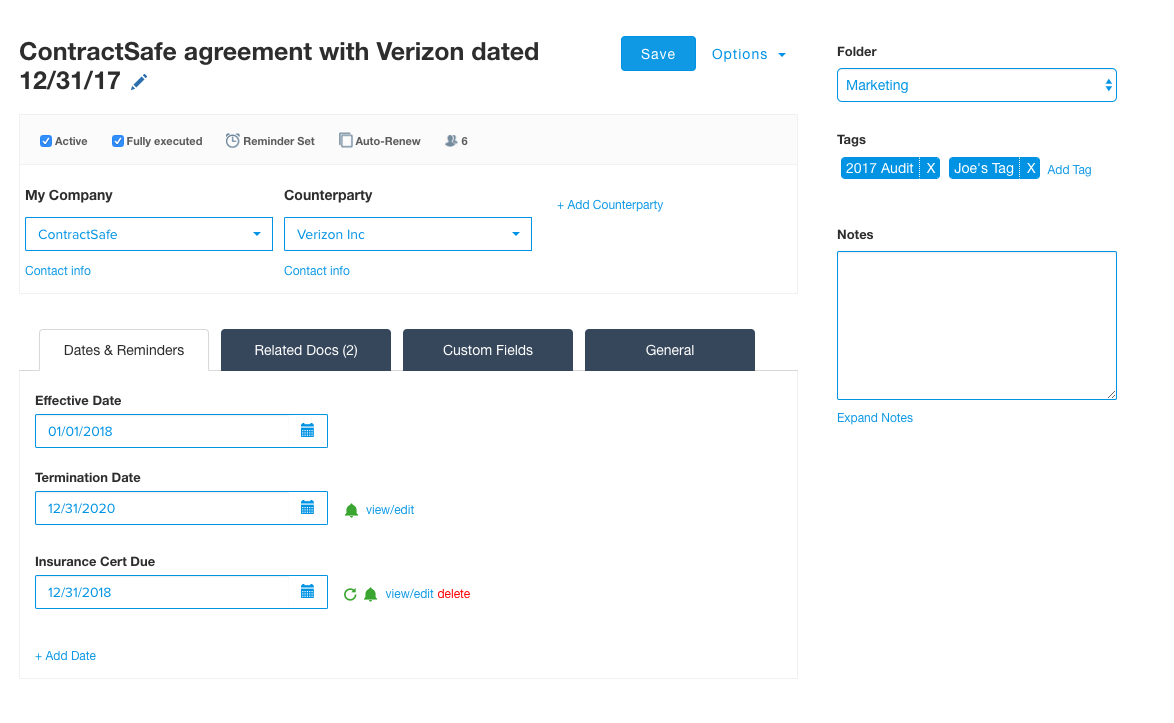Screen dimensions: 1174x723
Task: Toggle the Auto-Renew option
Action: (346, 141)
